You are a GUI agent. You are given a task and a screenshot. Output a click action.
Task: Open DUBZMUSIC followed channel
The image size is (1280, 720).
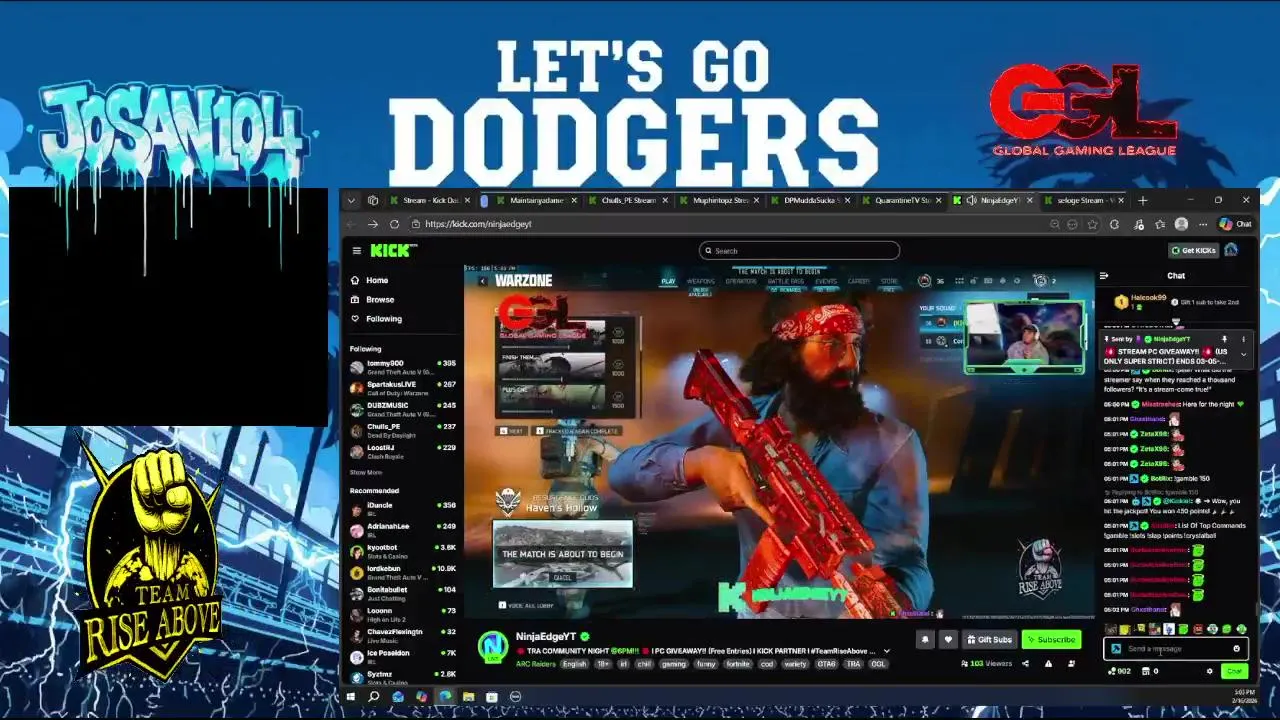(403, 409)
